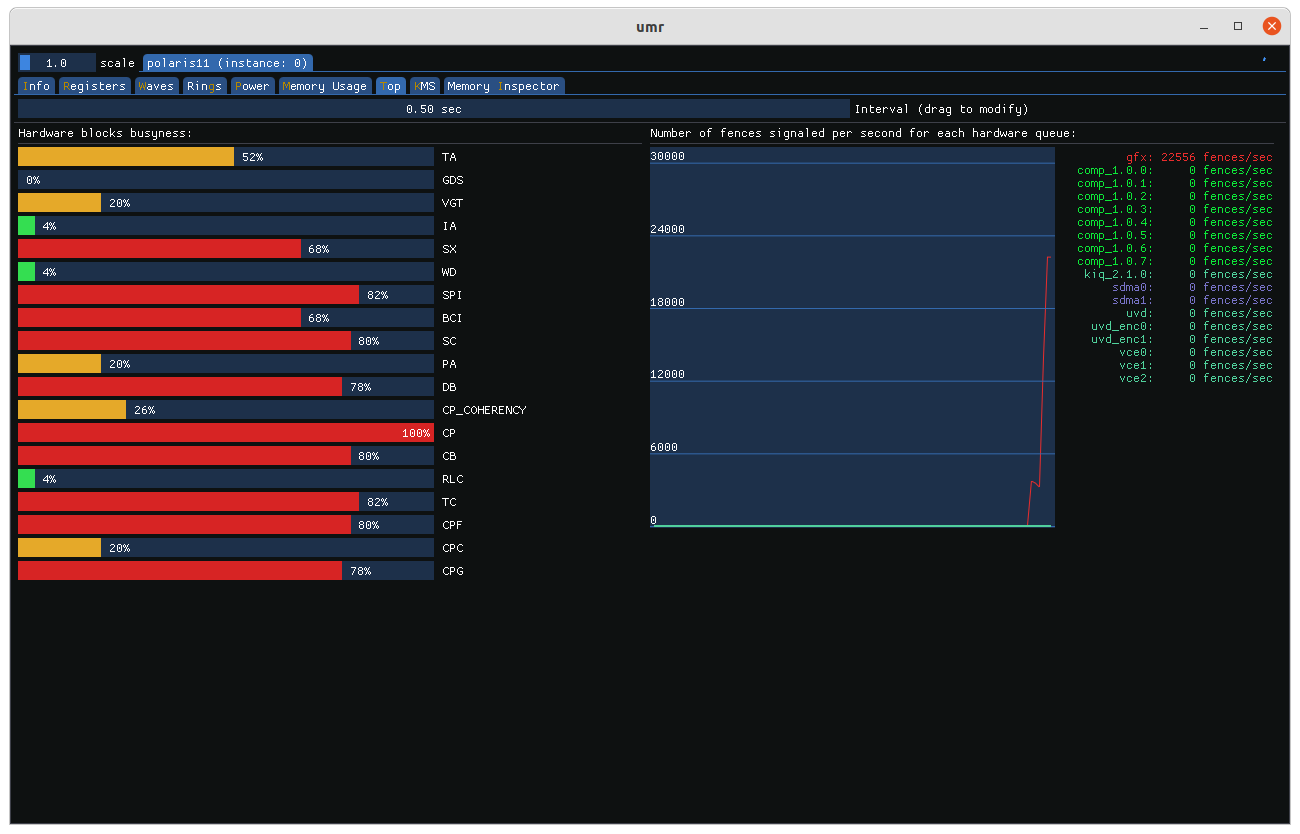Click the vce2 legend entry
Viewport: 1300px width, 834px height.
click(1196, 378)
